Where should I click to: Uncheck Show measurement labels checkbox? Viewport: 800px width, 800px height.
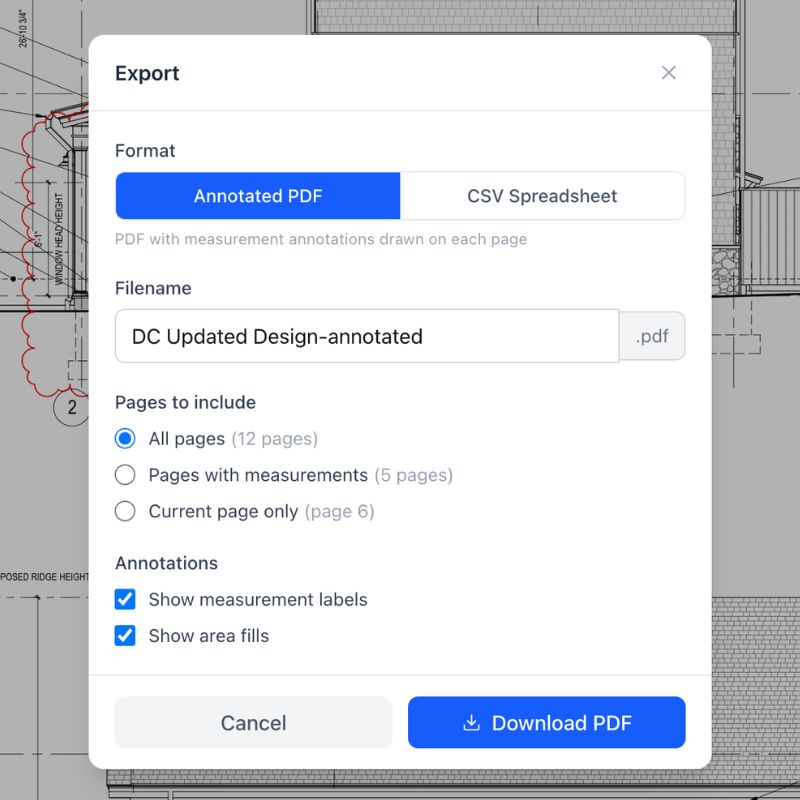(x=125, y=599)
